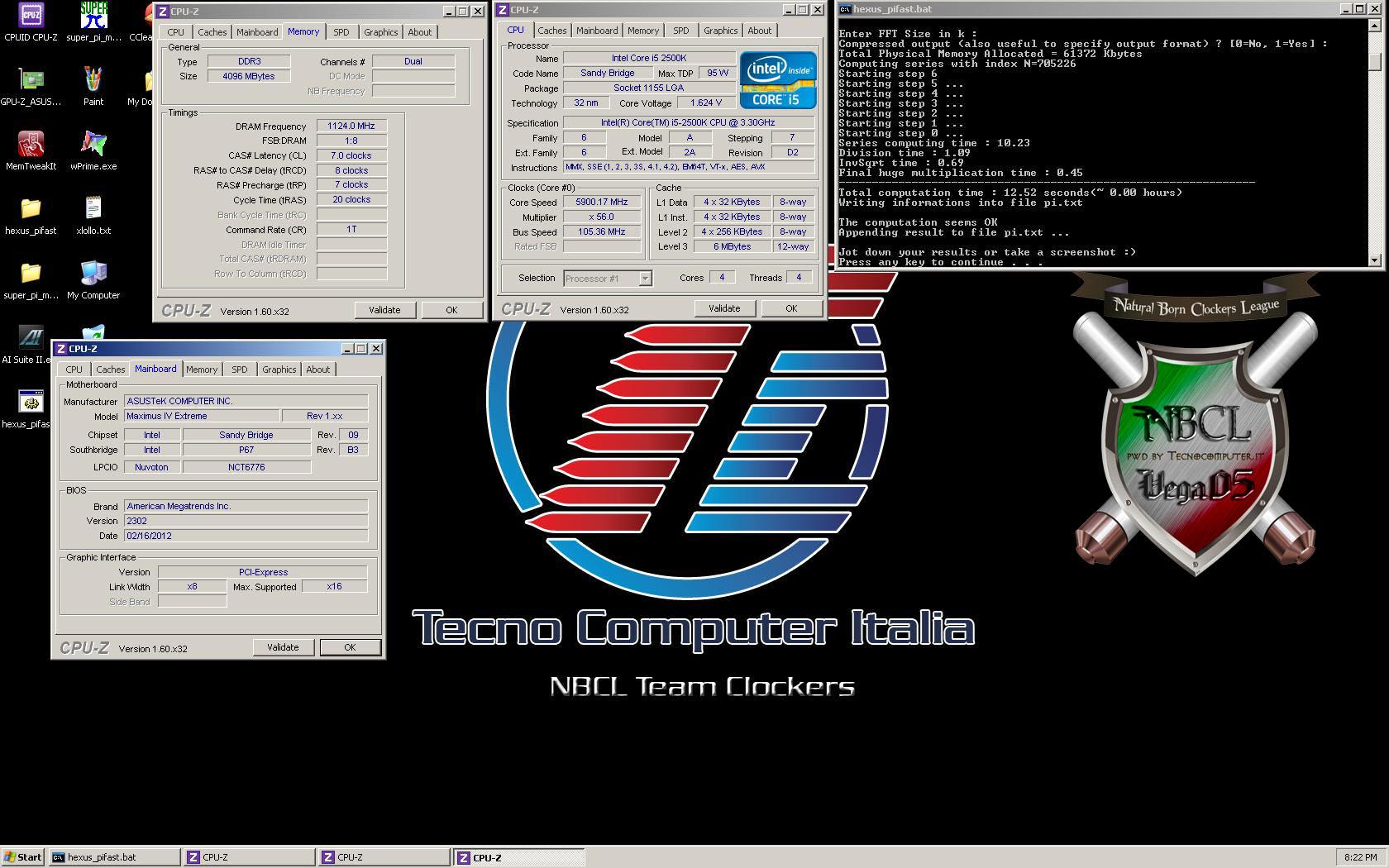Click Validate in the Mainboard window
The height and width of the screenshot is (868, 1389).
[x=283, y=647]
